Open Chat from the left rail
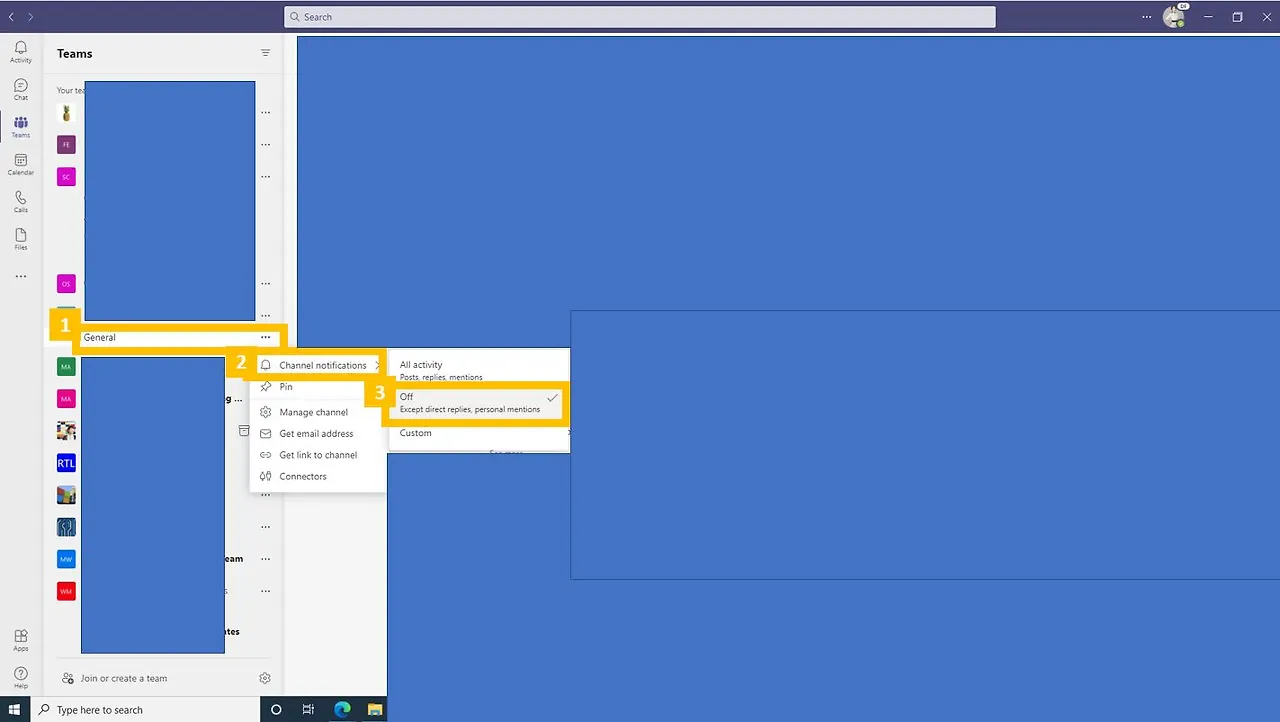1280x722 pixels. (21, 89)
